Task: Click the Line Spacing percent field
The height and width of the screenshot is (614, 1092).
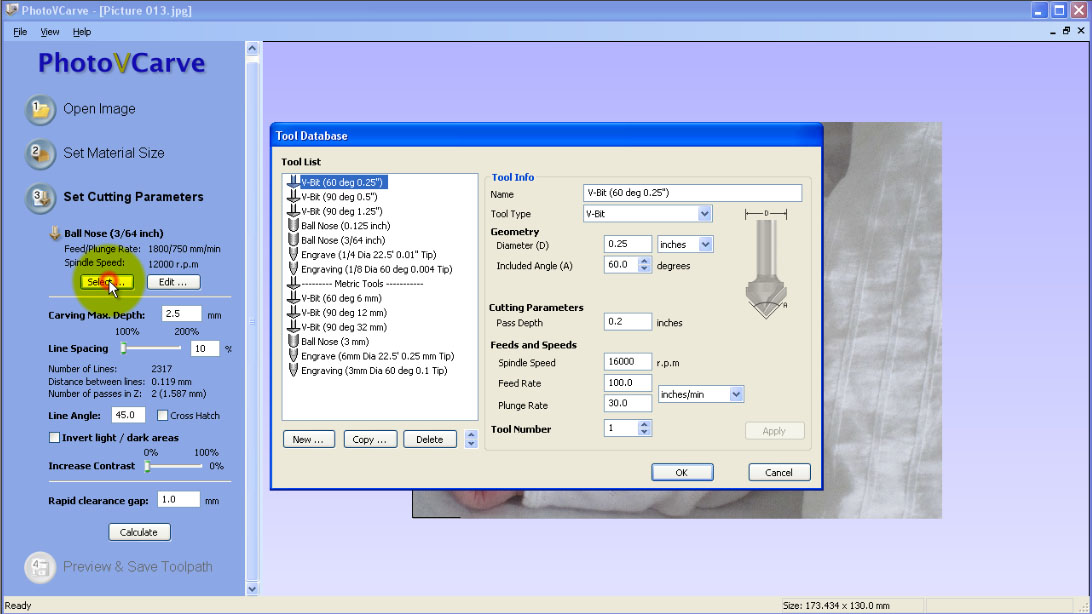Action: 205,349
